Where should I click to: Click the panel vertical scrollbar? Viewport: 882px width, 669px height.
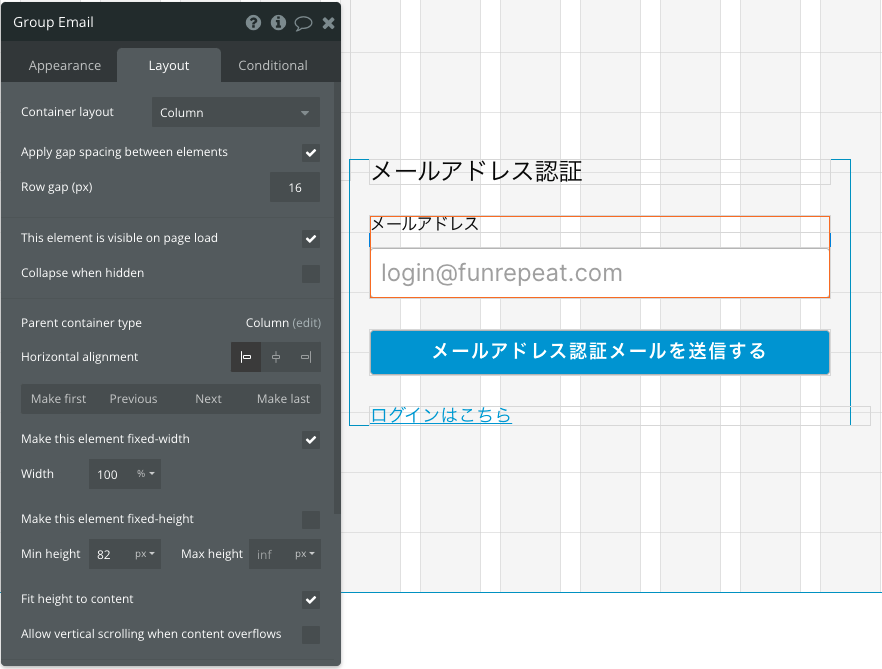point(337,298)
